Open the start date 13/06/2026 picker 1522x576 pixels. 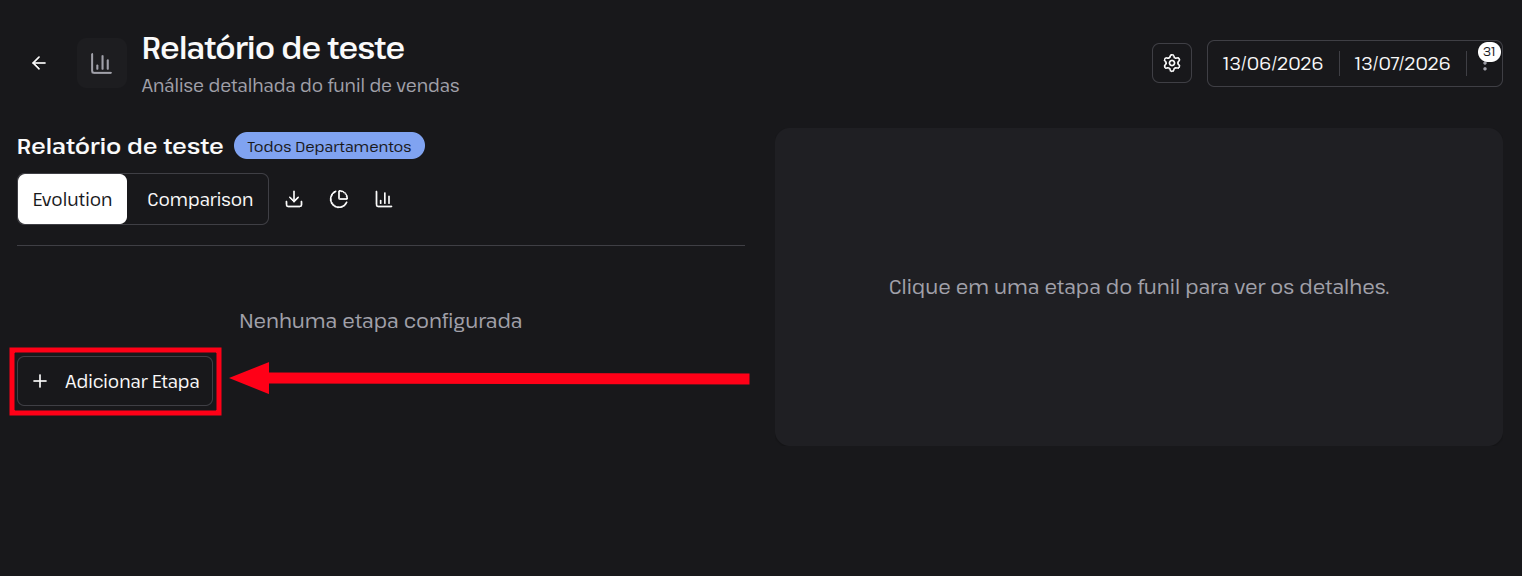tap(1273, 64)
